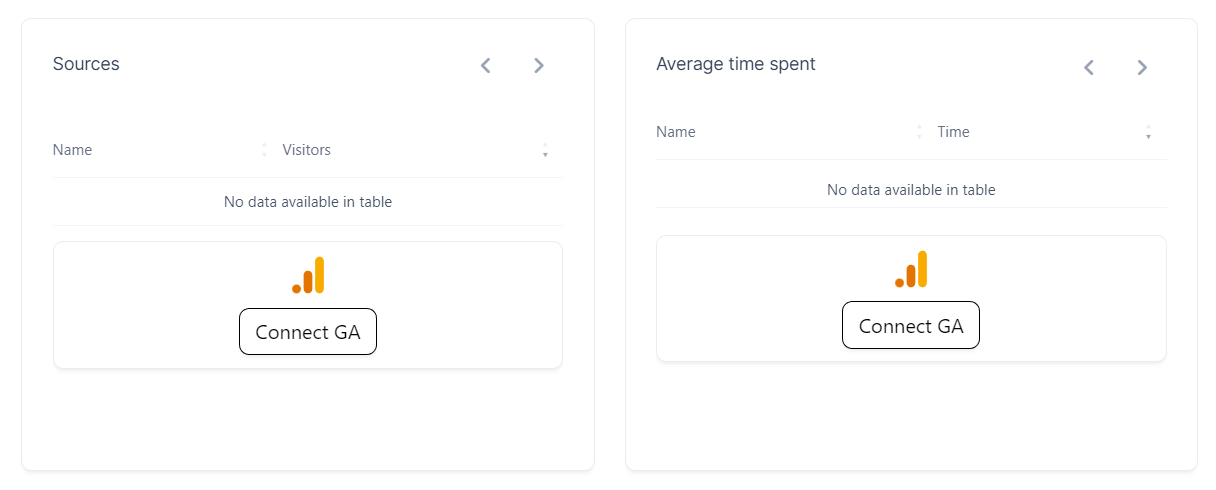This screenshot has height=490, width=1216.
Task: Sort Sources table by Name header text
Action: [72, 150]
